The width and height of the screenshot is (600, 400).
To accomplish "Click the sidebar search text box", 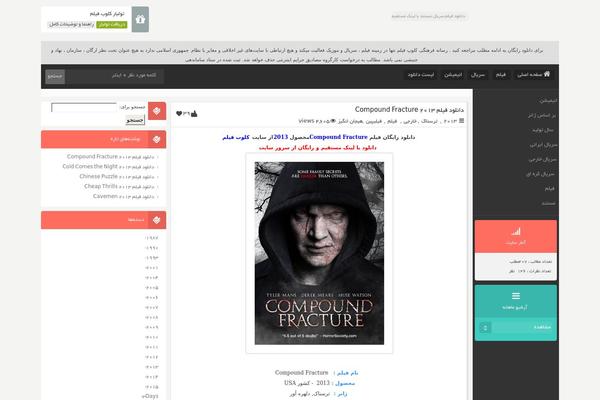I will [84, 107].
